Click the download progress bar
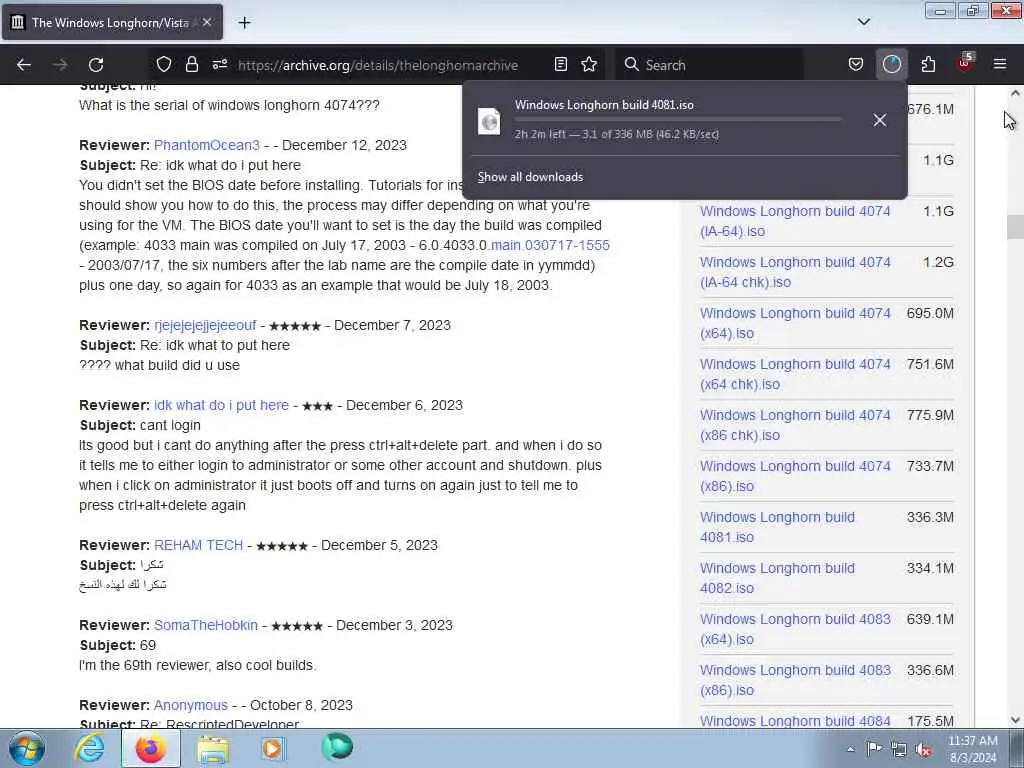 coord(678,120)
